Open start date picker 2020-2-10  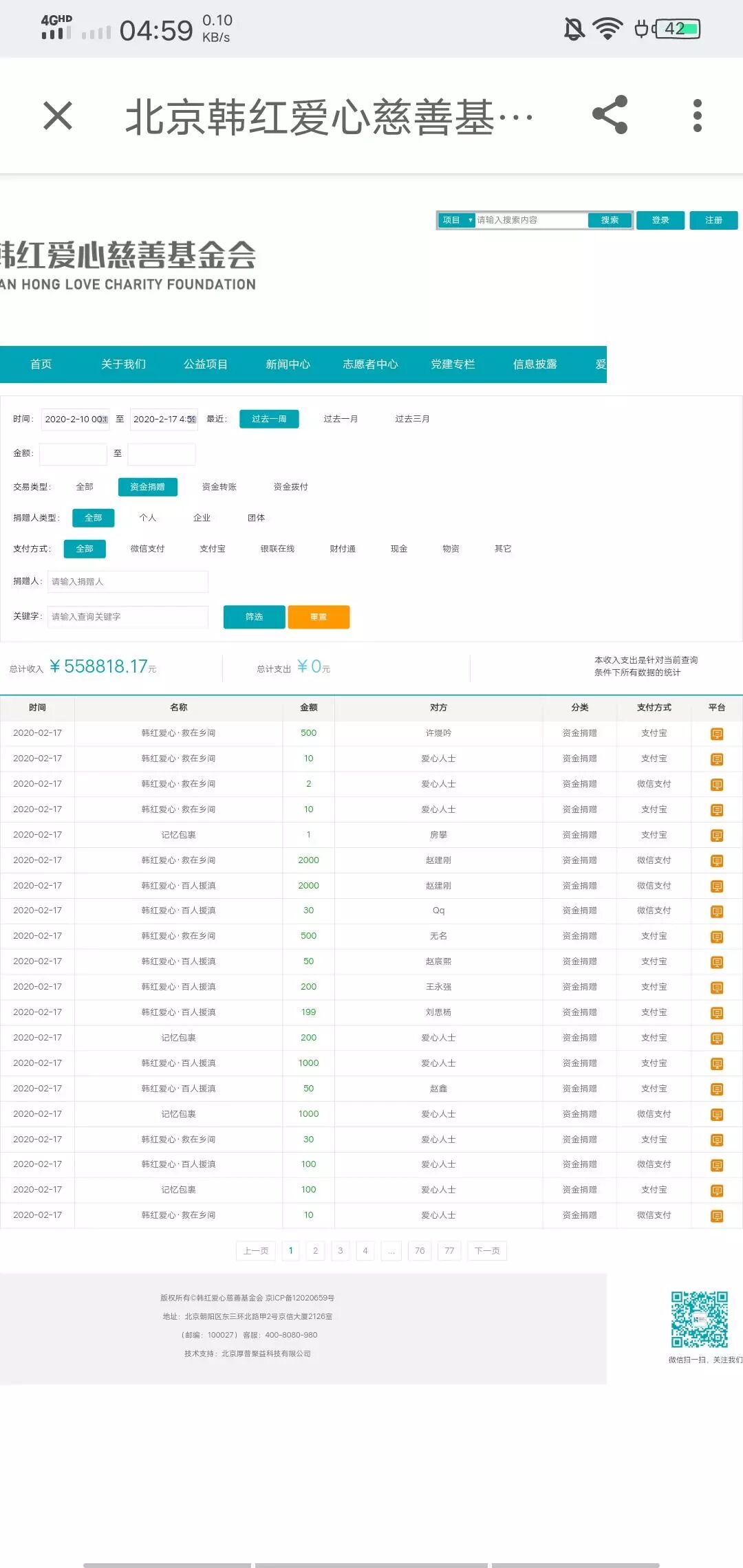tap(76, 419)
